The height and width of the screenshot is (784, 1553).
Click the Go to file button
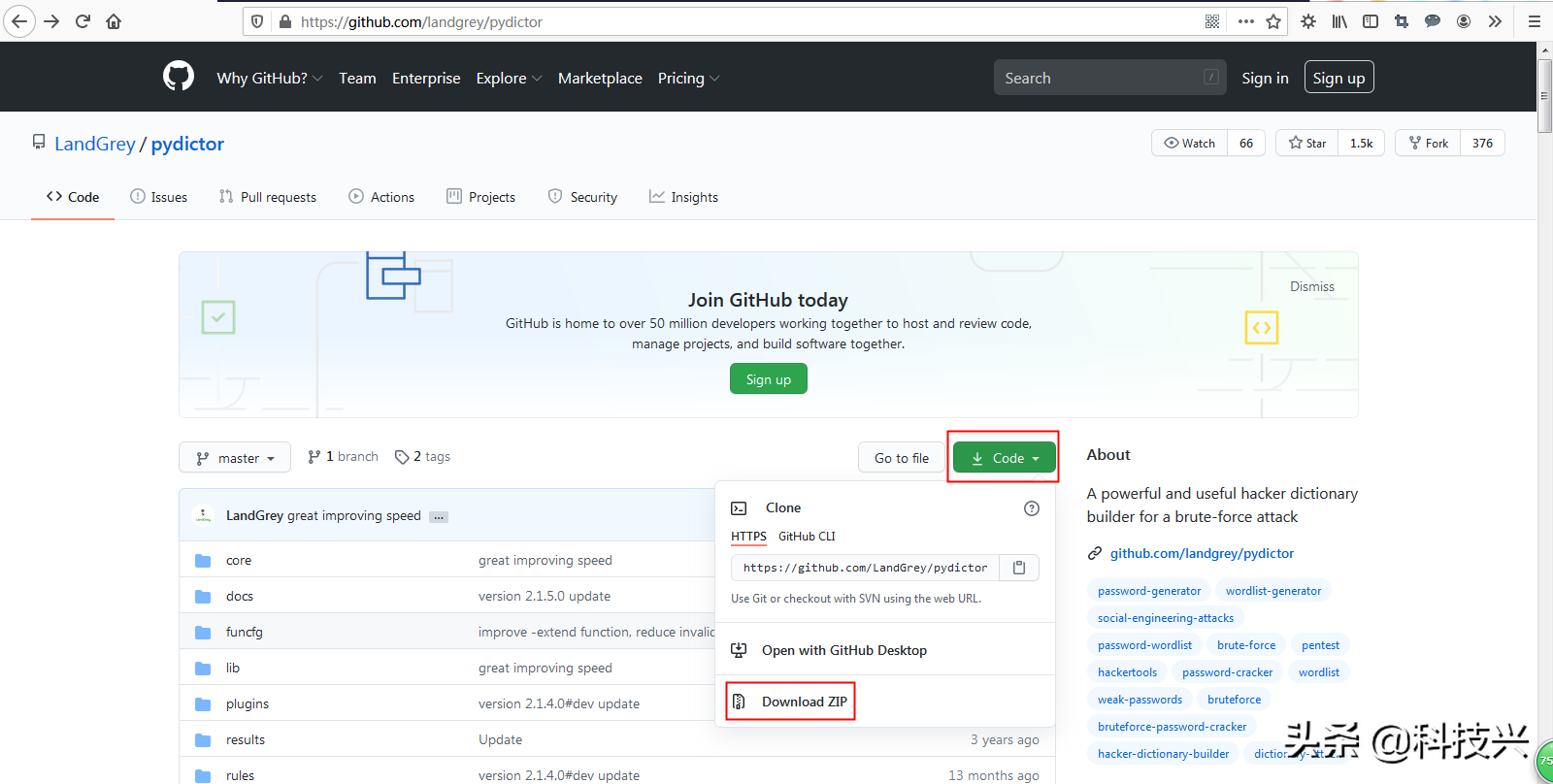(x=902, y=458)
